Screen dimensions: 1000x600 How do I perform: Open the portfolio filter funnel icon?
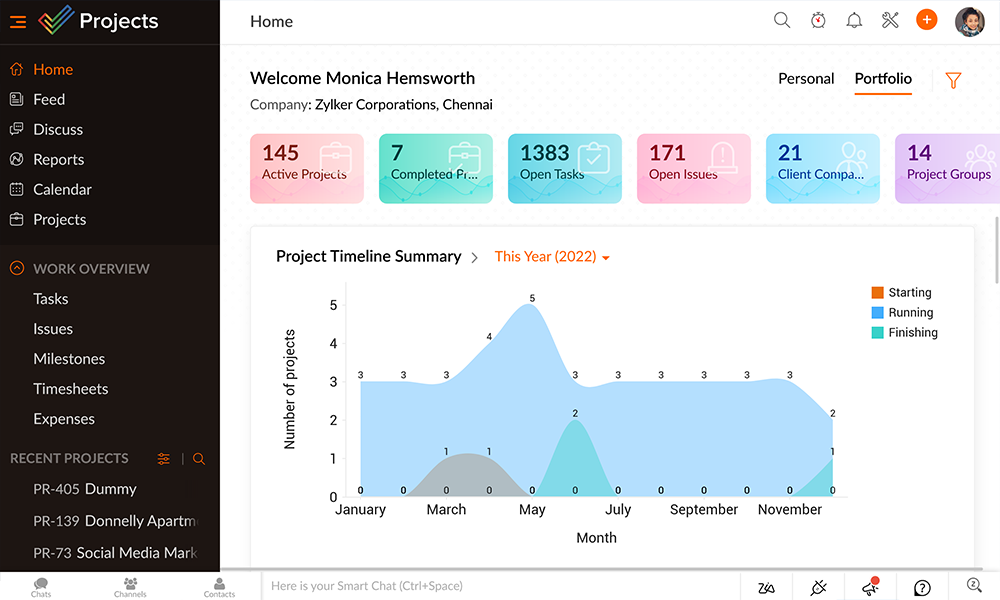pyautogui.click(x=953, y=79)
